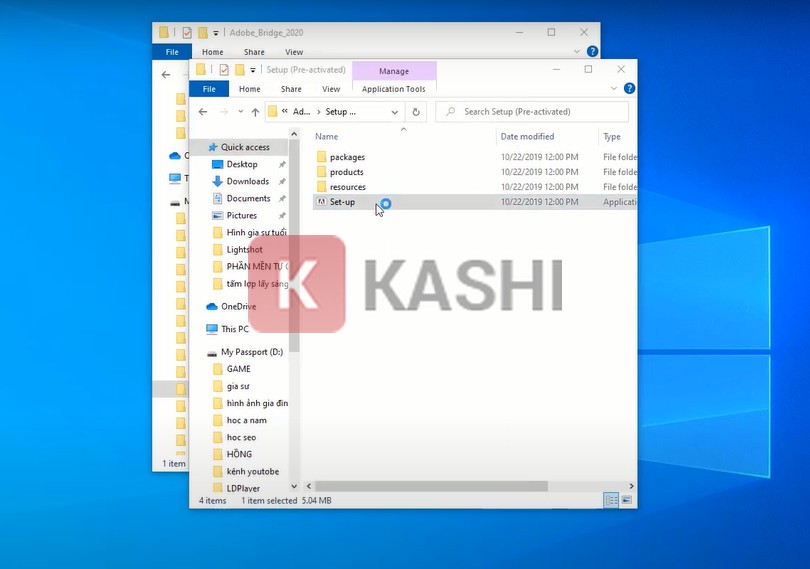Open the gia sư folder
Screen dimensions: 810x569
tap(238, 386)
